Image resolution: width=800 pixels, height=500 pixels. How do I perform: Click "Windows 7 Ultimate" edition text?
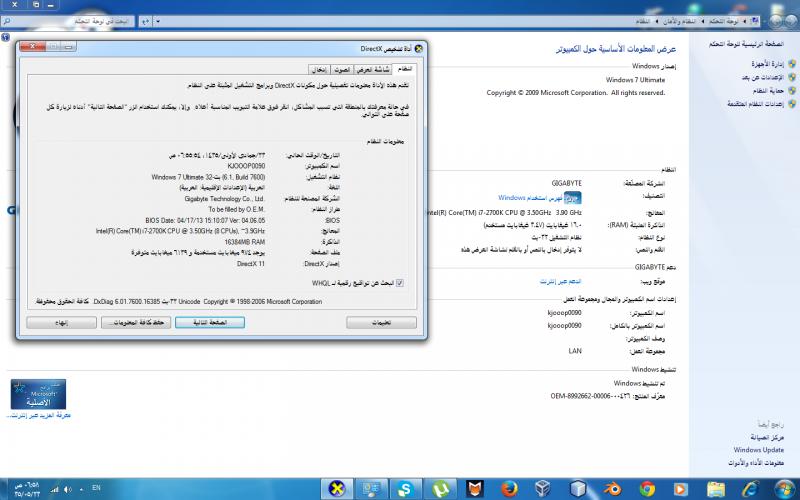635,80
